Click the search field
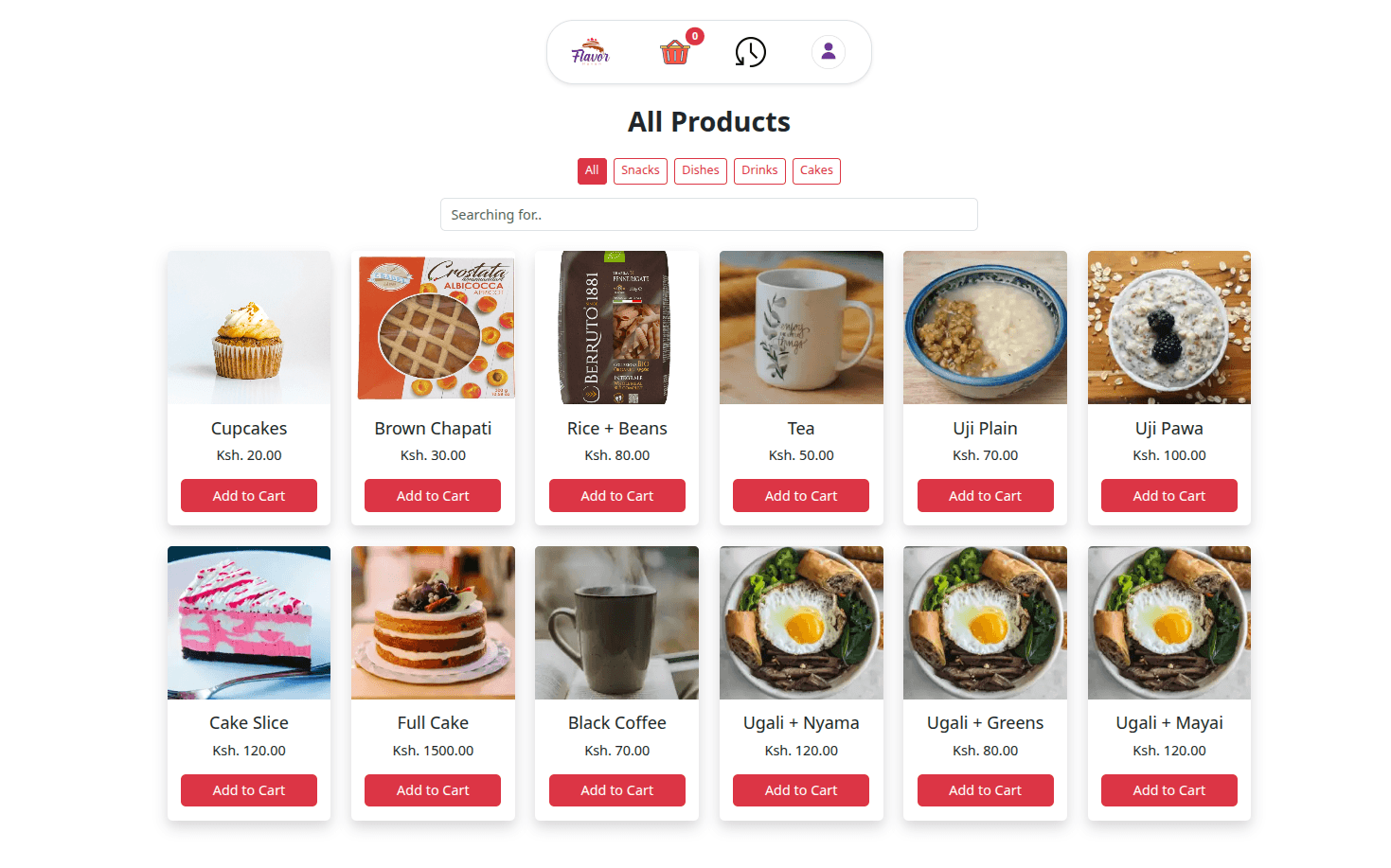Image resolution: width=1391 pixels, height=868 pixels. (708, 214)
